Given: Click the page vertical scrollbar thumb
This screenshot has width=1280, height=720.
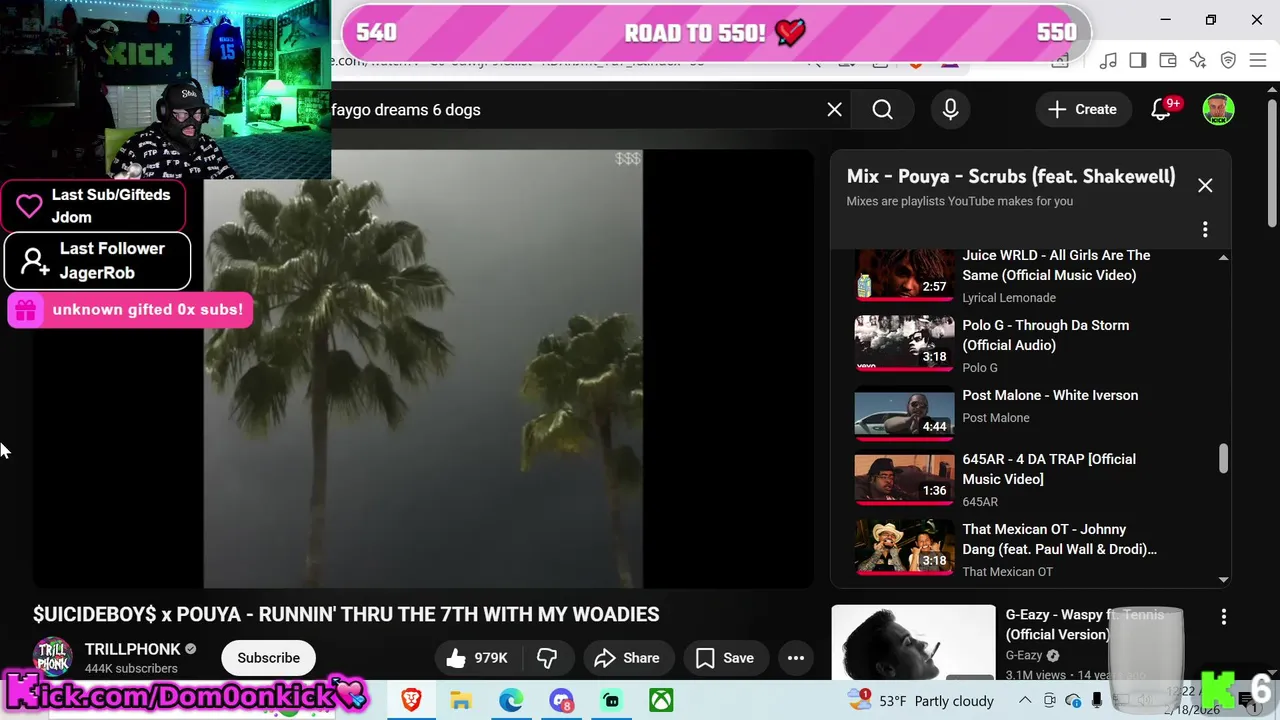Looking at the screenshot, I should click(x=1272, y=163).
